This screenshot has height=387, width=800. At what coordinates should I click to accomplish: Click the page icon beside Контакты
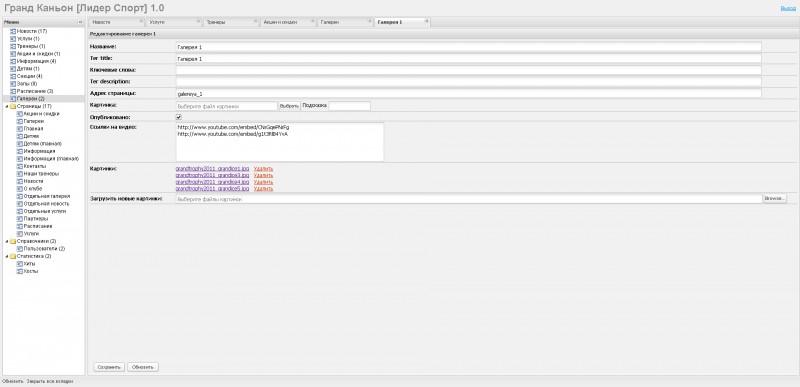click(x=20, y=166)
